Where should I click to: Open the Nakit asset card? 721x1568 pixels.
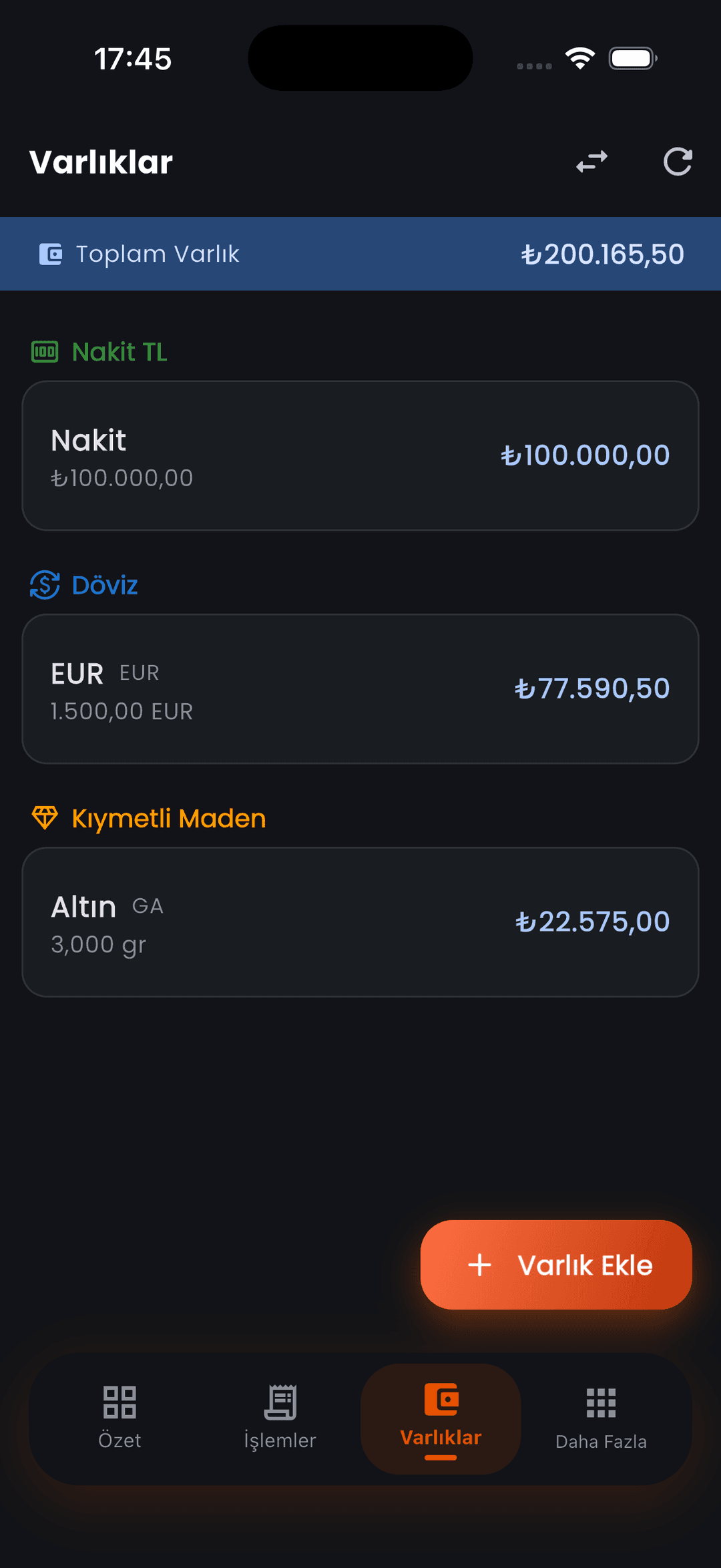point(360,455)
